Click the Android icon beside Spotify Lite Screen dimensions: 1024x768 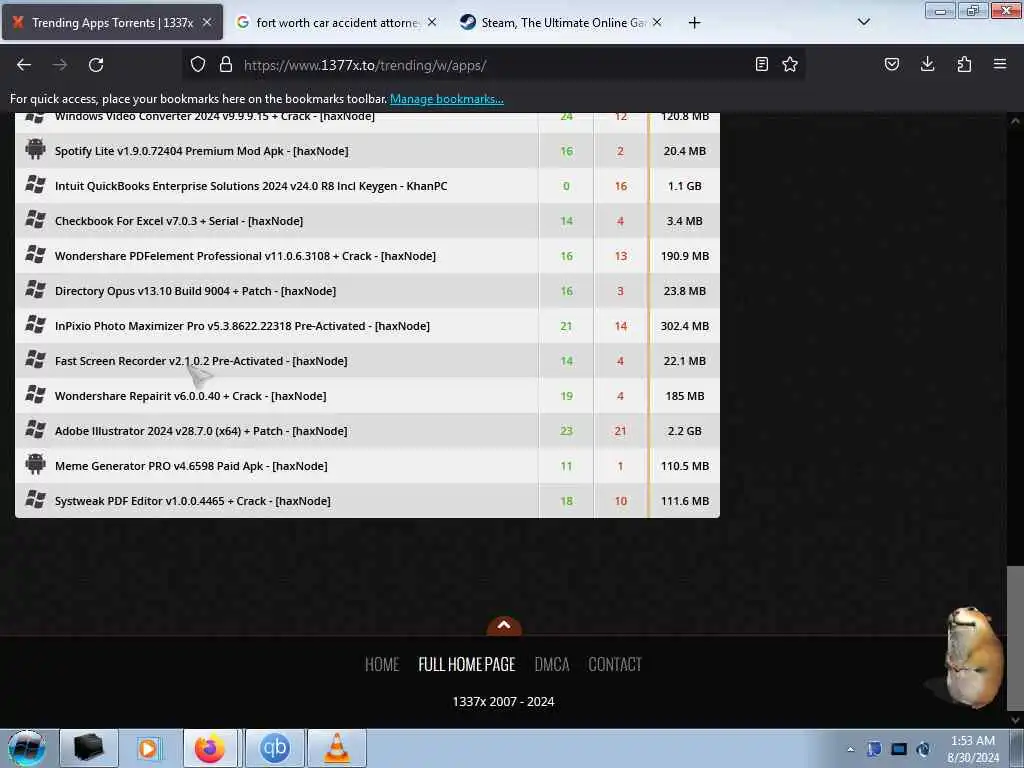tap(35, 150)
